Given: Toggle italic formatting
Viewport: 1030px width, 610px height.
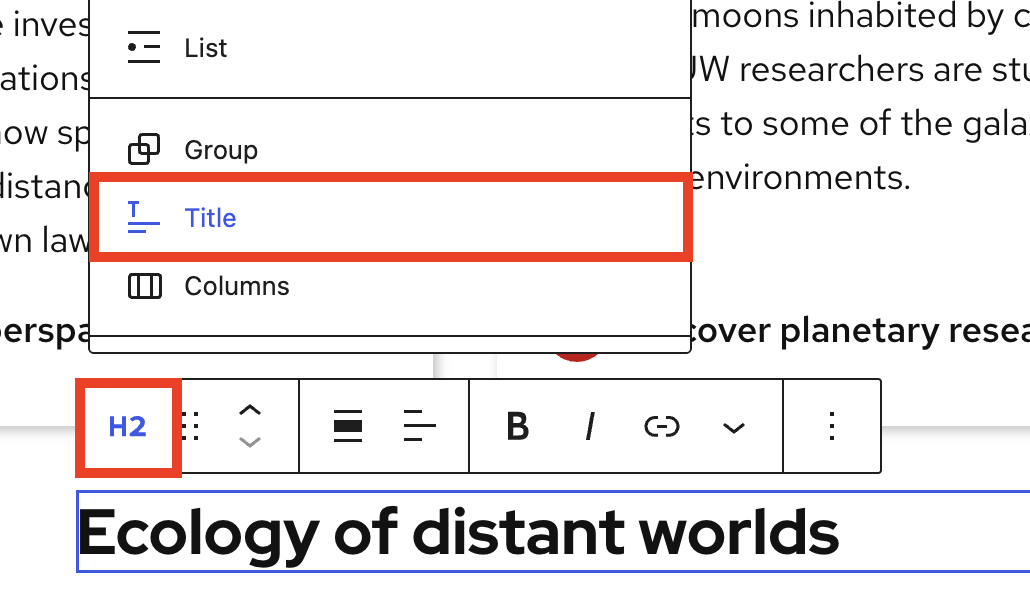Looking at the screenshot, I should 590,427.
